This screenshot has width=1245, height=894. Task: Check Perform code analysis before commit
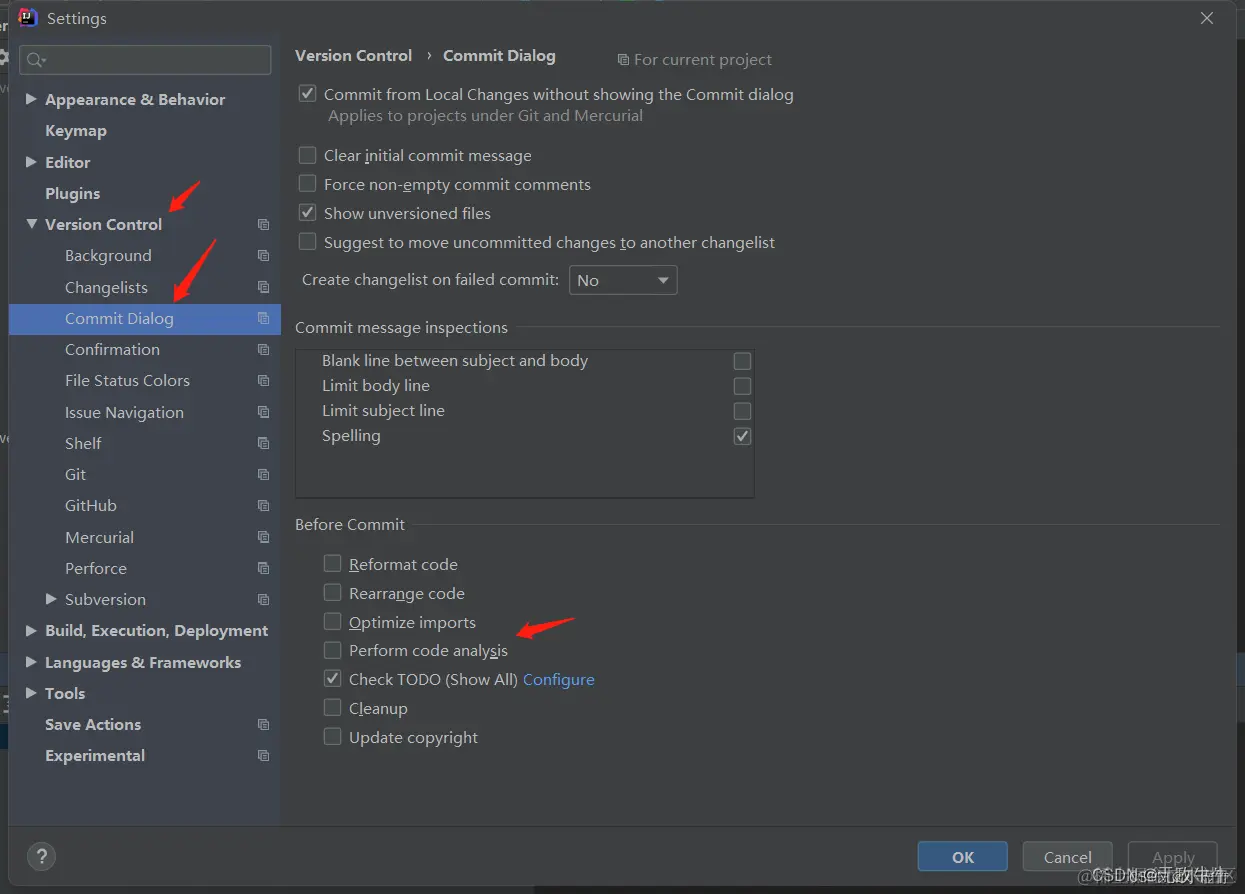pyautogui.click(x=331, y=650)
